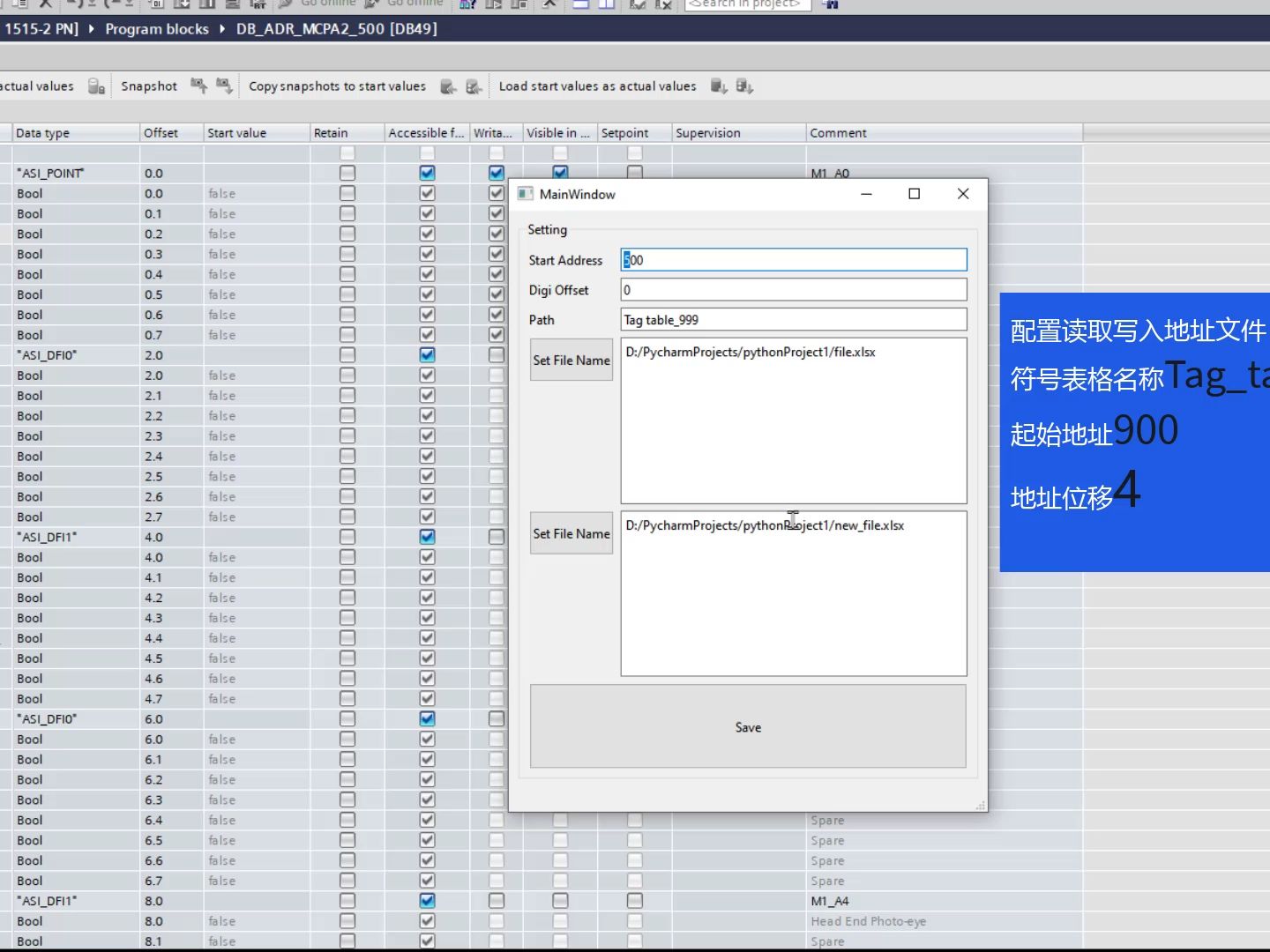Viewport: 1270px width, 952px height.
Task: Focus the Start Address input field
Action: pos(794,259)
